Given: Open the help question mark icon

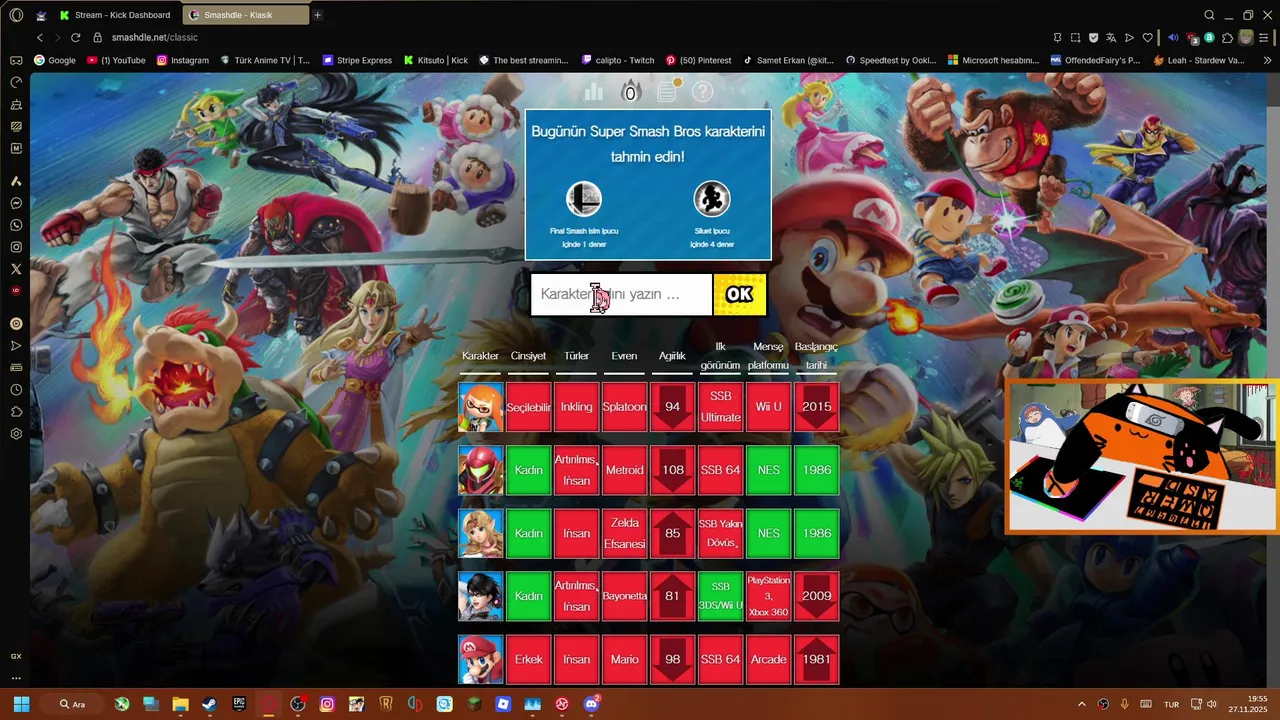Looking at the screenshot, I should [x=703, y=92].
